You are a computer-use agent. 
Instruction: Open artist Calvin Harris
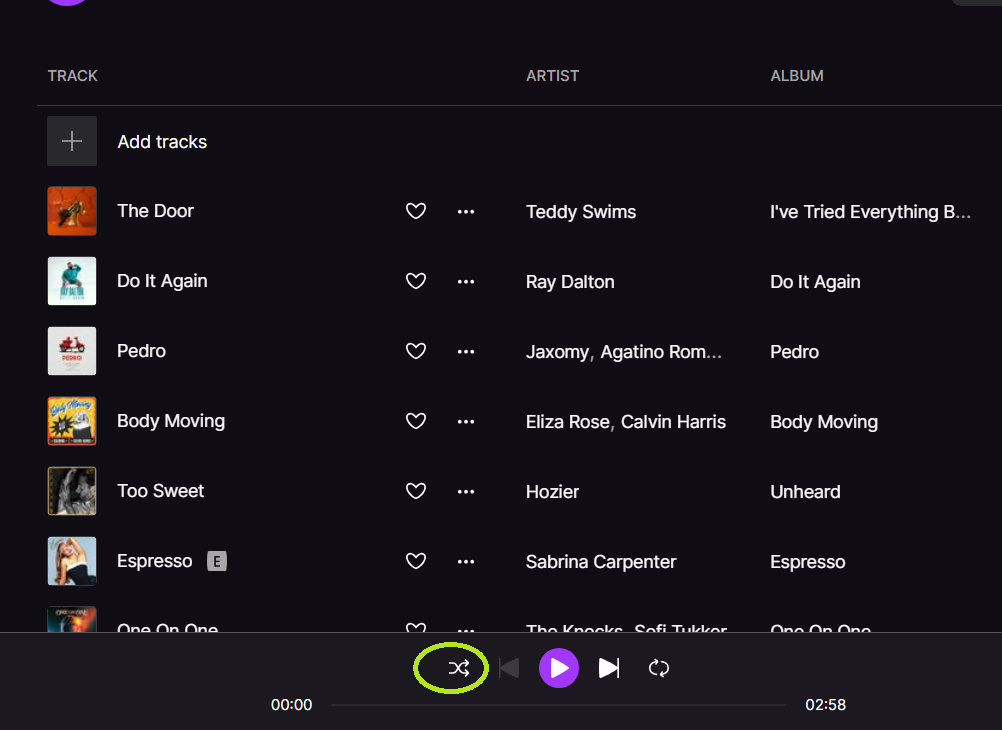674,422
